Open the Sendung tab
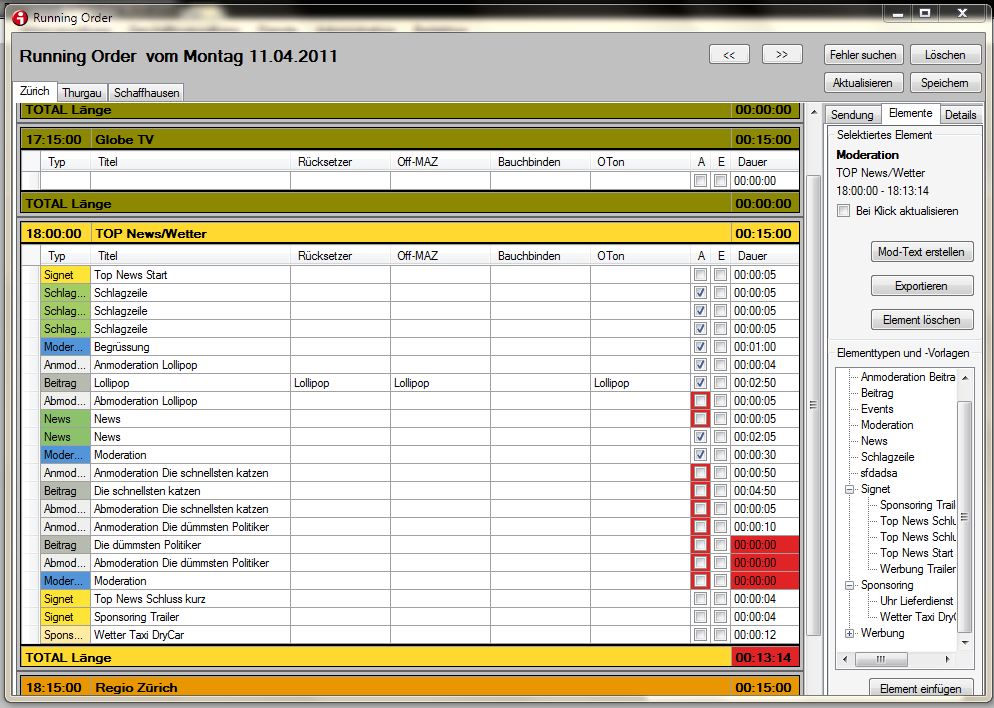Screen dimensions: 994x708 pyautogui.click(x=852, y=115)
